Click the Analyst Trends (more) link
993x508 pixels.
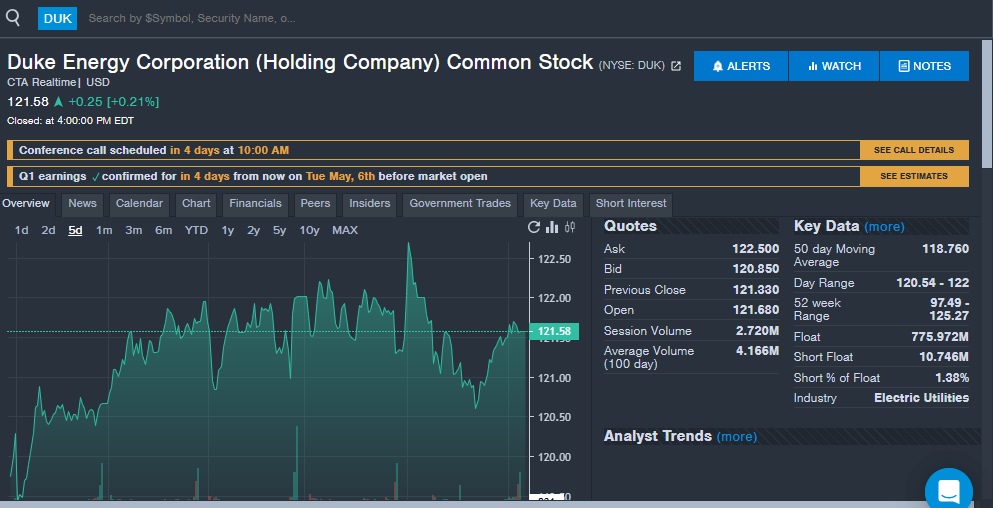coord(737,436)
